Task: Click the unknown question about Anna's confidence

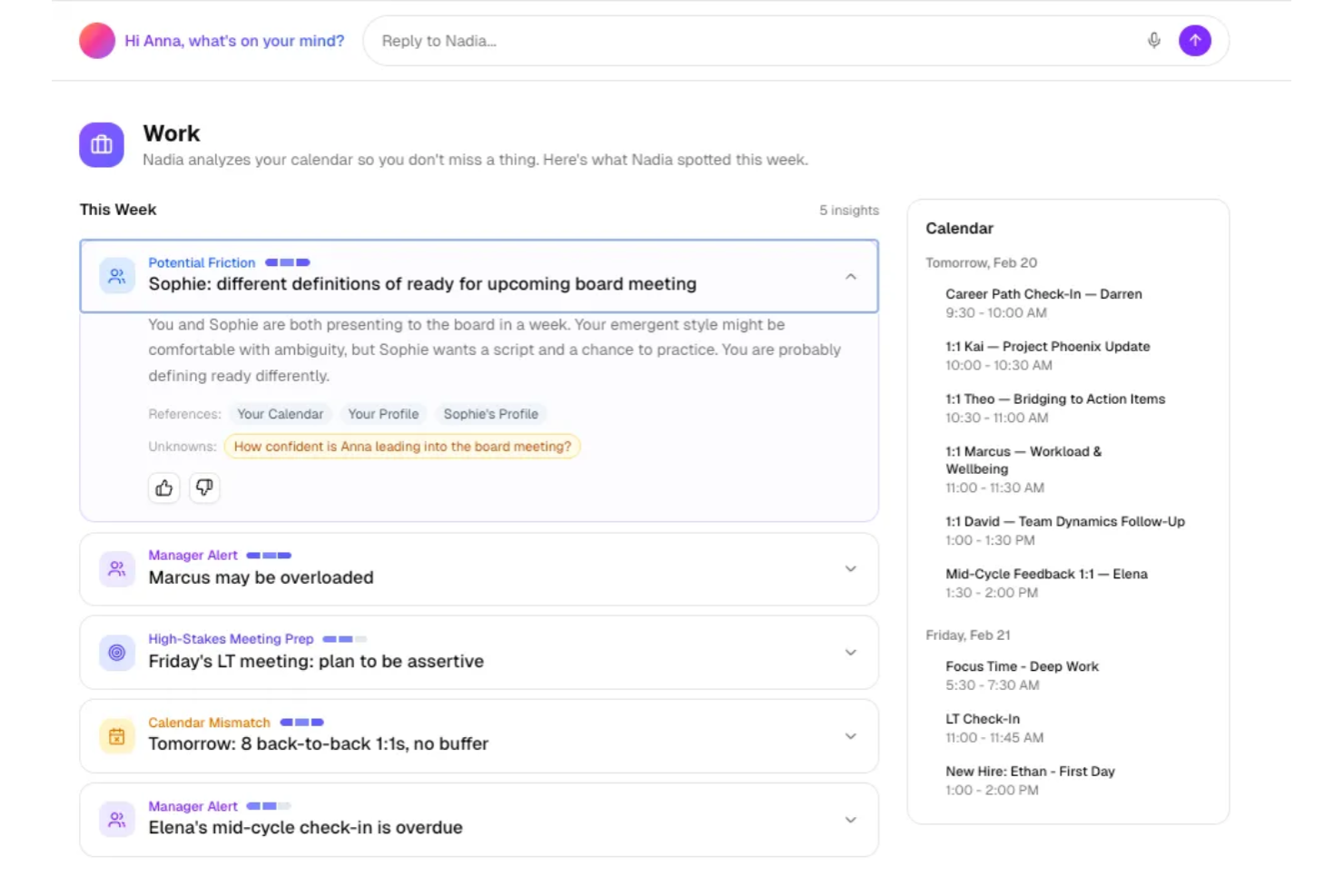Action: [402, 447]
